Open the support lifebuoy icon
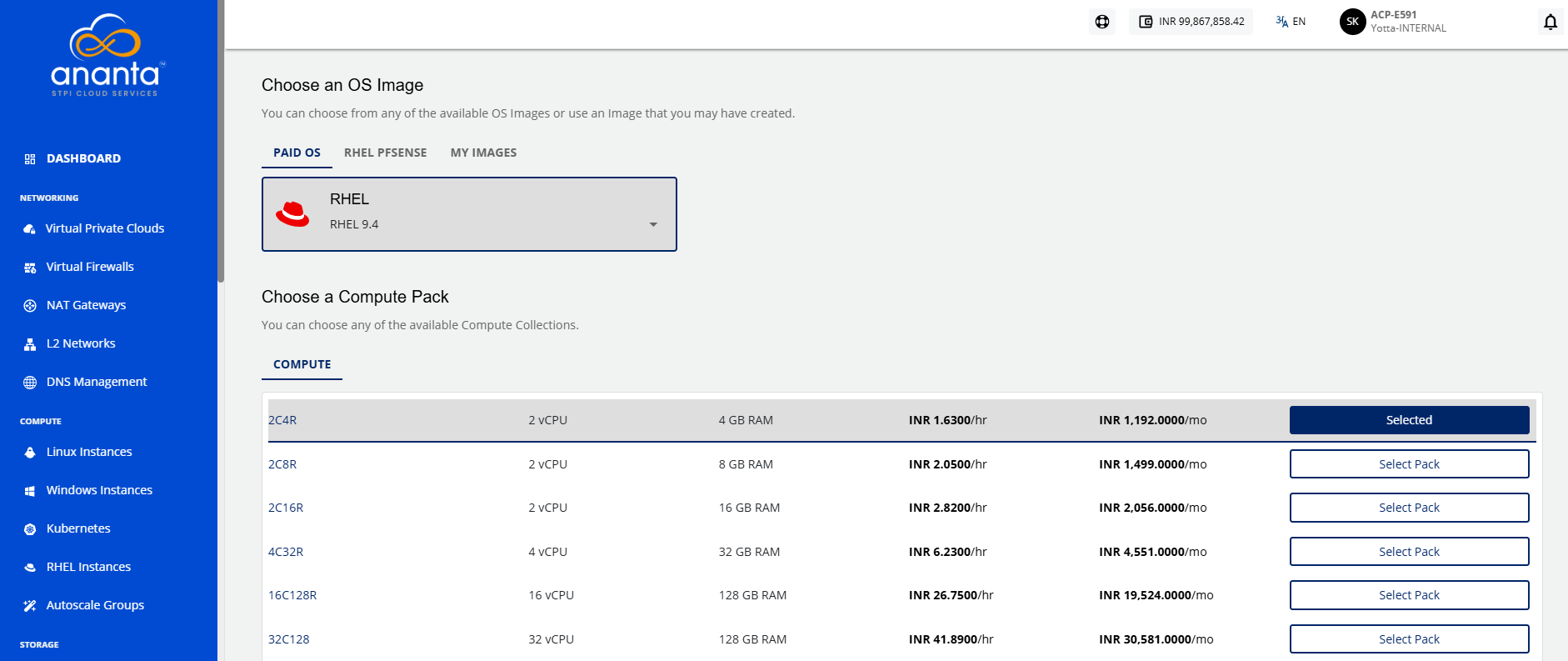The width and height of the screenshot is (1568, 661). (1102, 22)
